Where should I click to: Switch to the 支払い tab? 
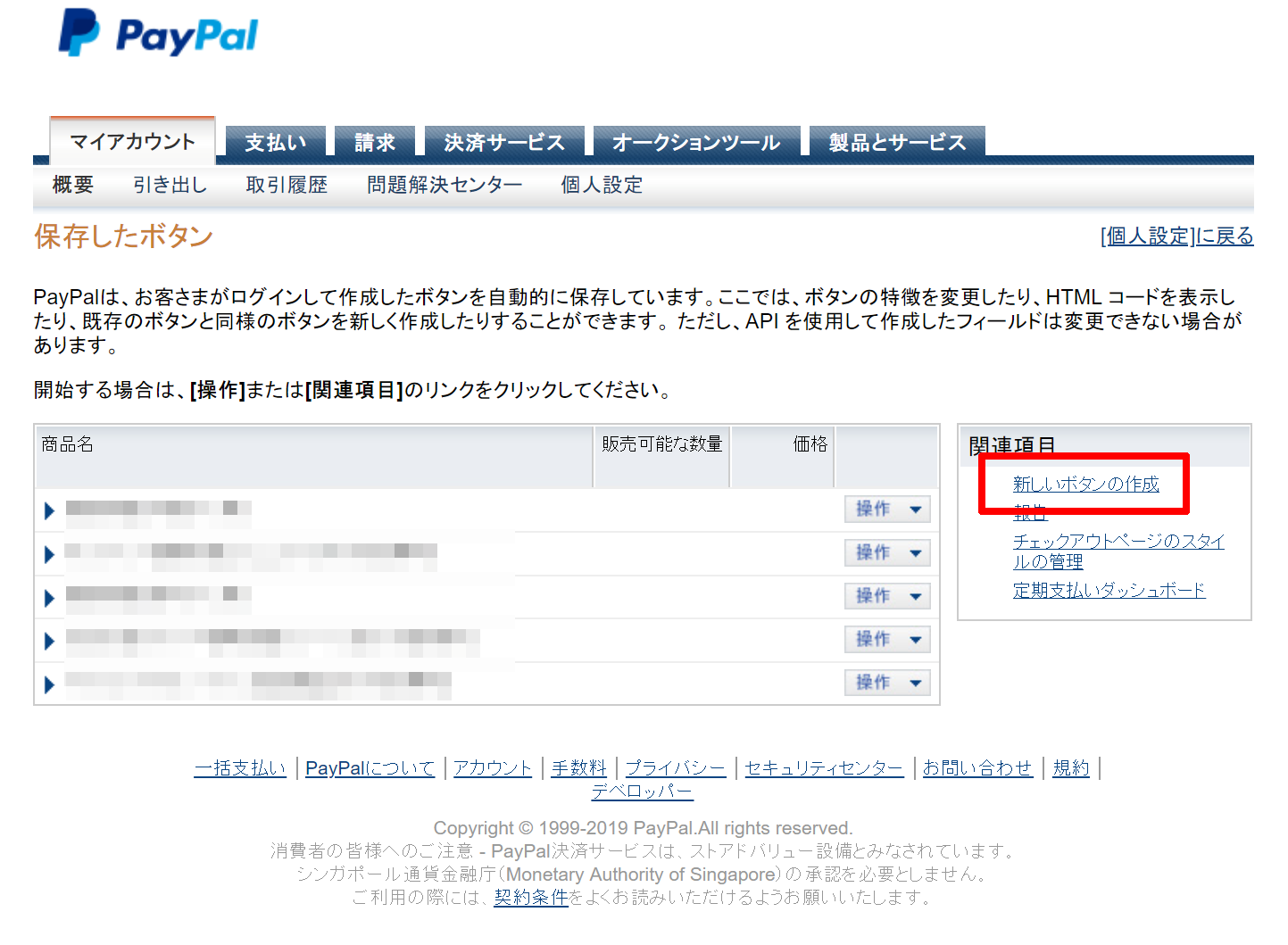275,143
